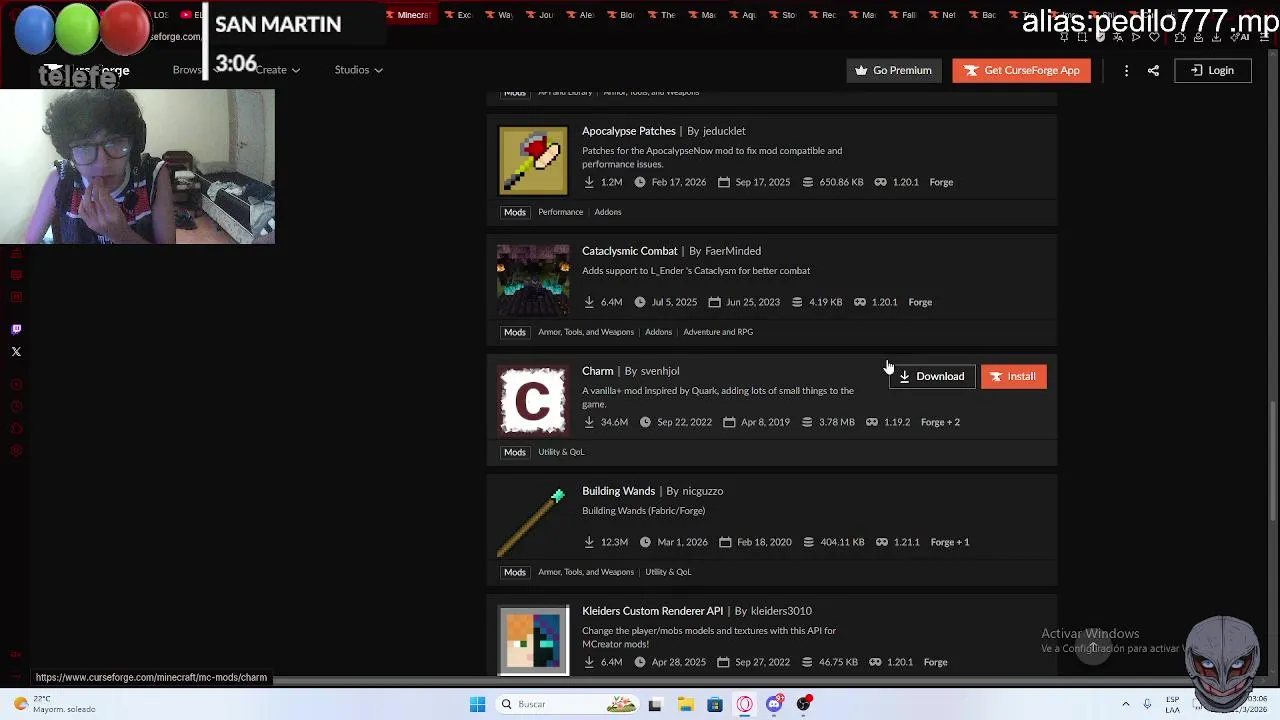Click the Apocalypse Patches mod thumbnail
Screen dimensions: 1280x720
click(x=533, y=160)
